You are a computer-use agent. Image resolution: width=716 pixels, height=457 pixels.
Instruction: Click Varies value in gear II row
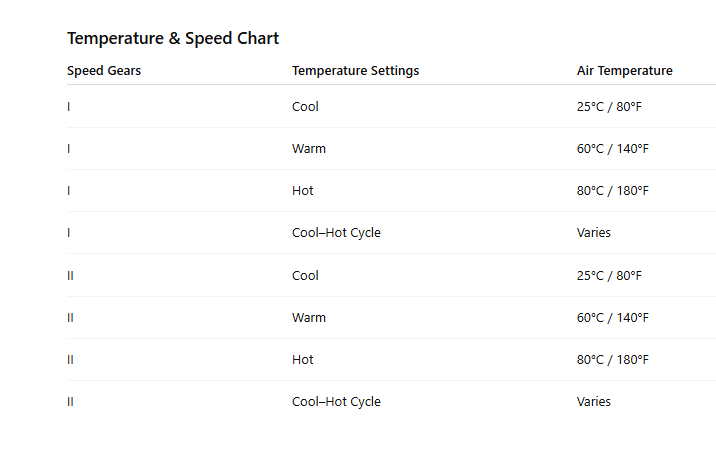[x=593, y=402]
